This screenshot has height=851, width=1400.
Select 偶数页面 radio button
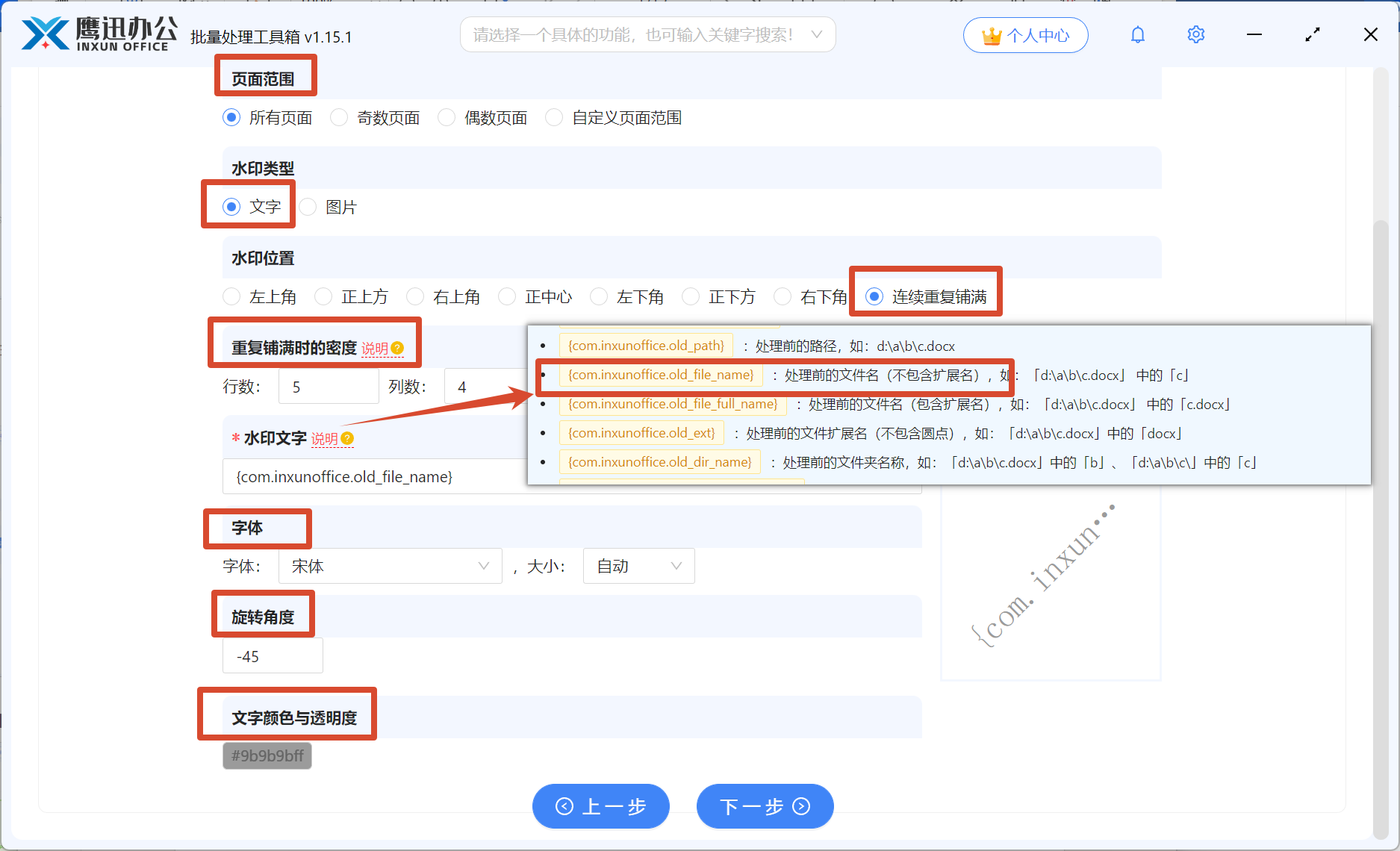447,118
